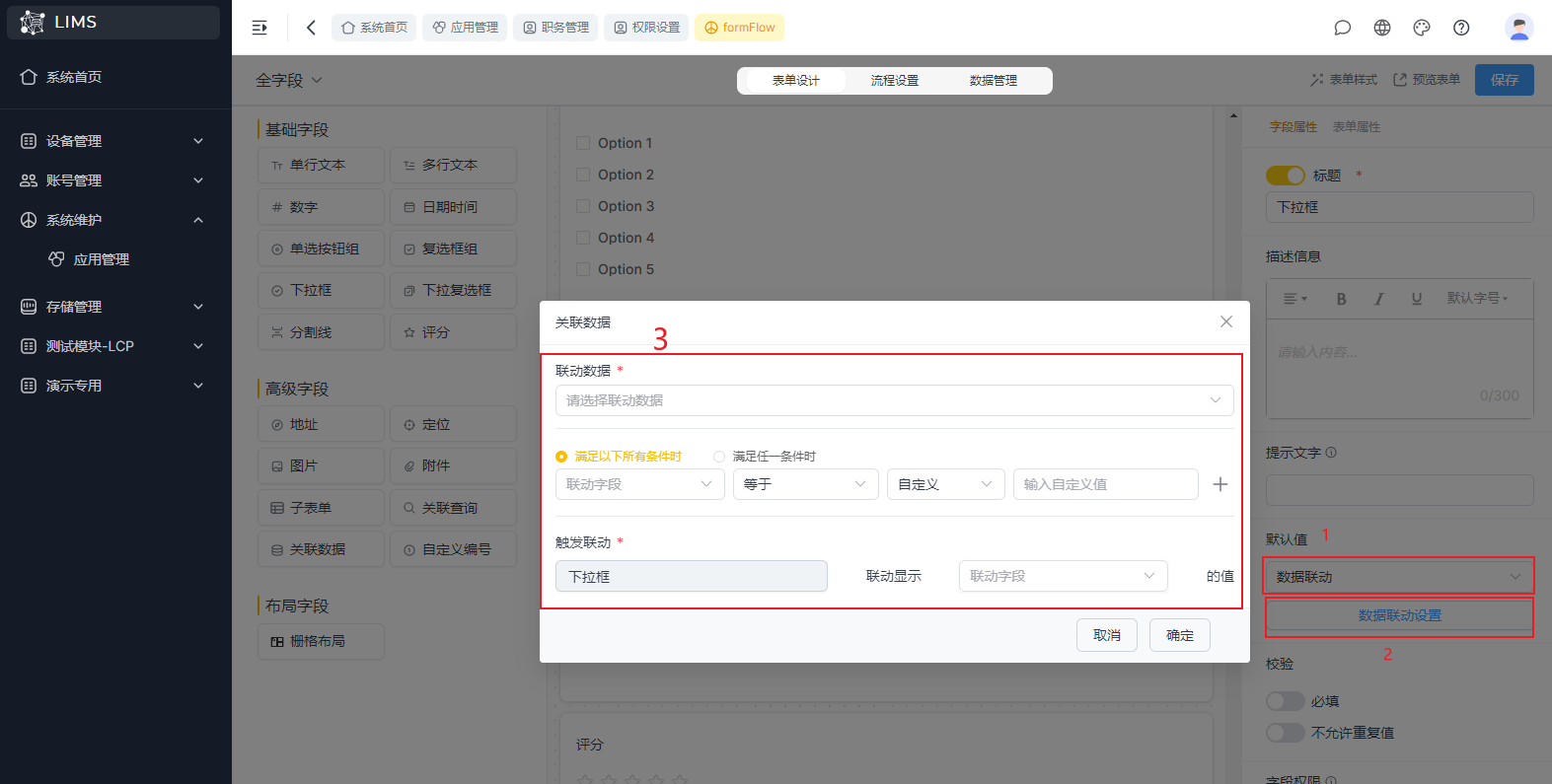Click the 预览表单 link

tap(1427, 80)
